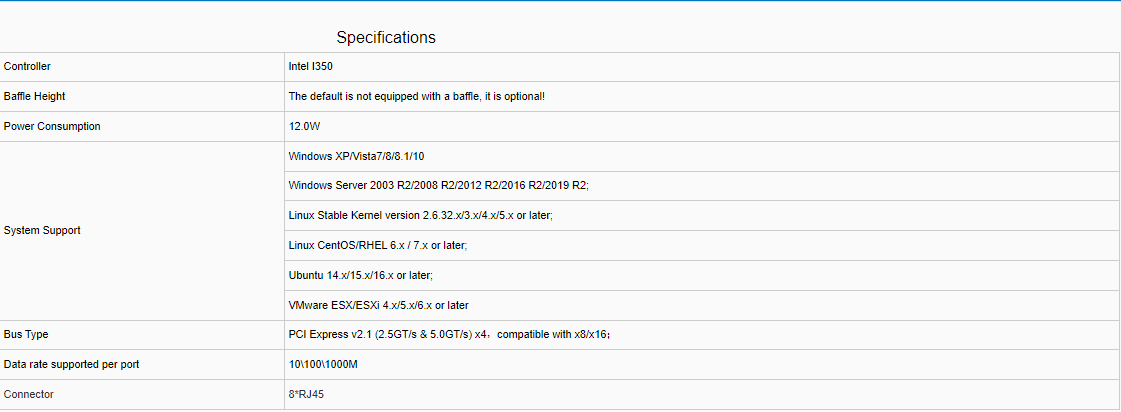Viewport: 1121px width, 412px height.
Task: Click the 12.0W value cell
Action: tap(304, 127)
